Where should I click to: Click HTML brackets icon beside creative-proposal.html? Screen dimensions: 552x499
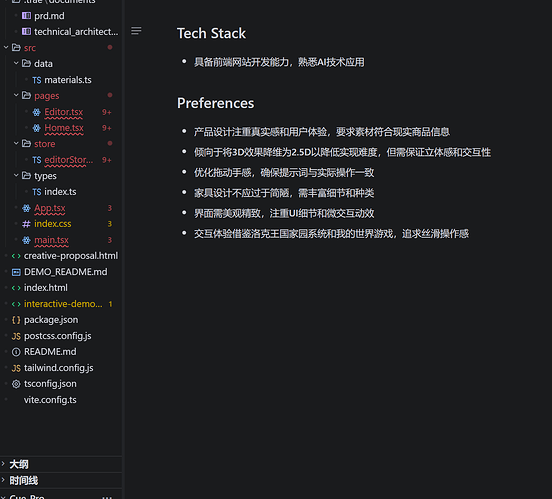point(16,256)
